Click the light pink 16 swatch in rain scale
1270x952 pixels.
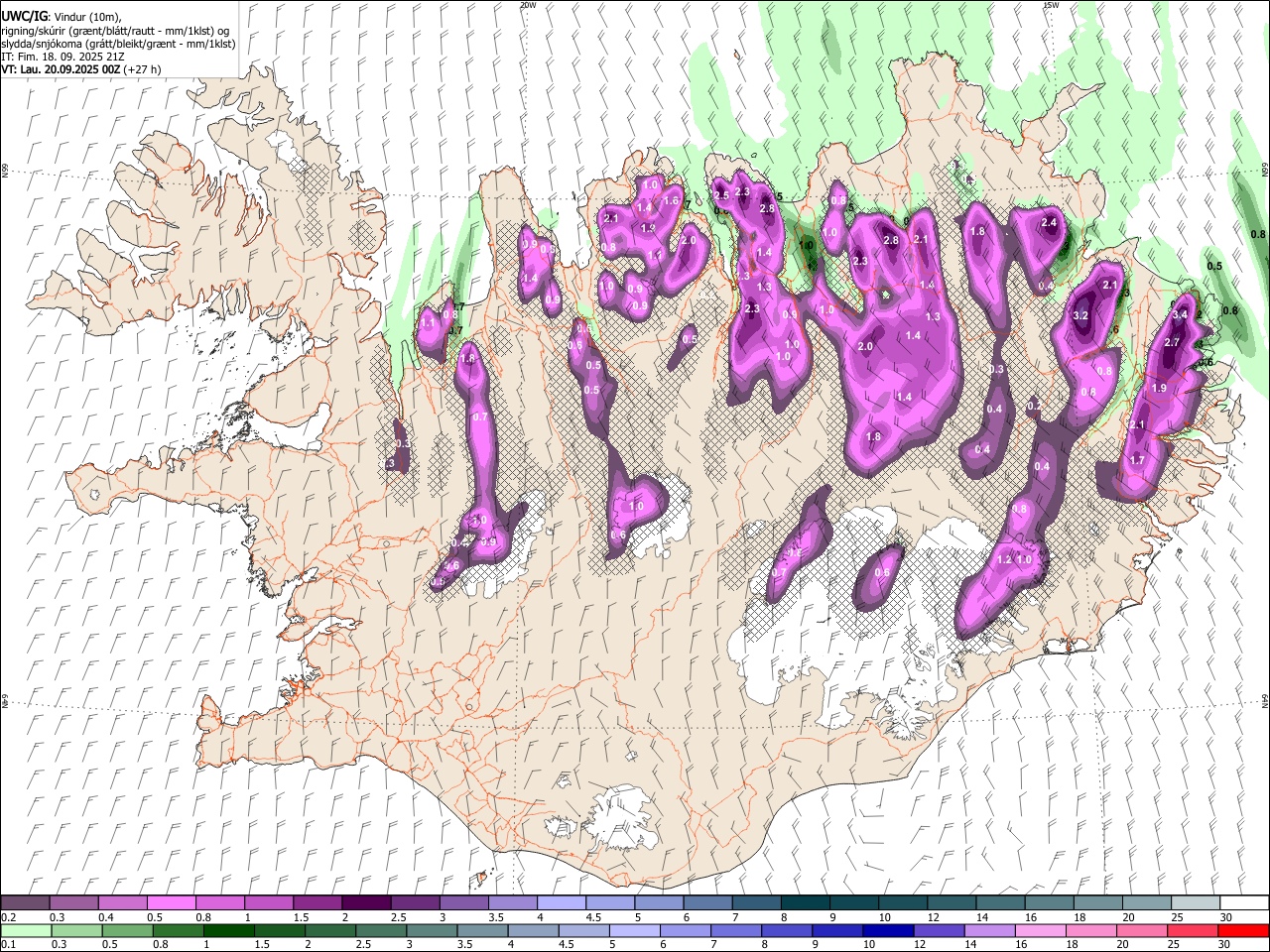click(1041, 930)
